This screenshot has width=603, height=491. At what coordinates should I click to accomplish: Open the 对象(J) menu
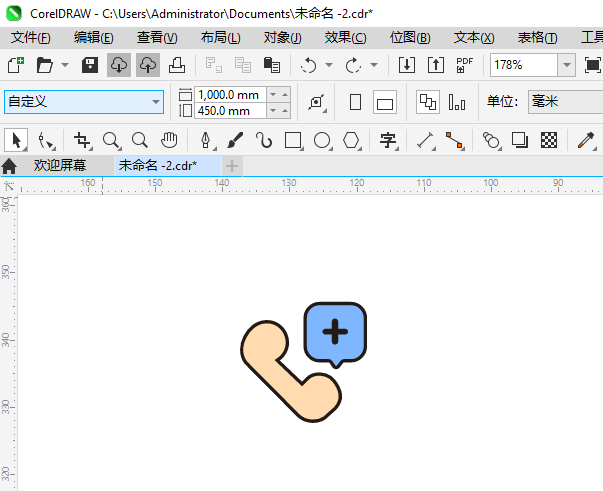(283, 38)
